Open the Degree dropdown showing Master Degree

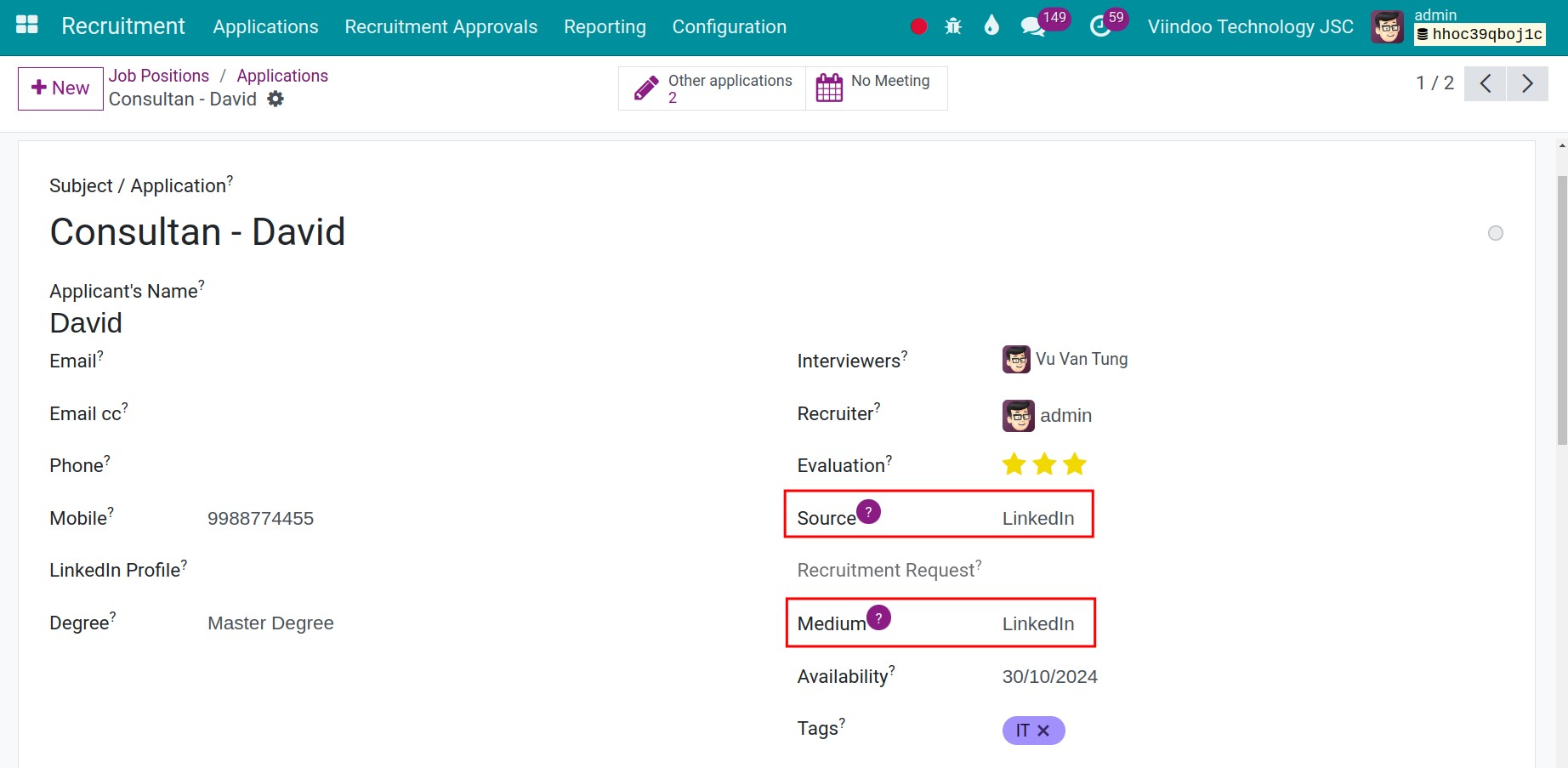270,623
